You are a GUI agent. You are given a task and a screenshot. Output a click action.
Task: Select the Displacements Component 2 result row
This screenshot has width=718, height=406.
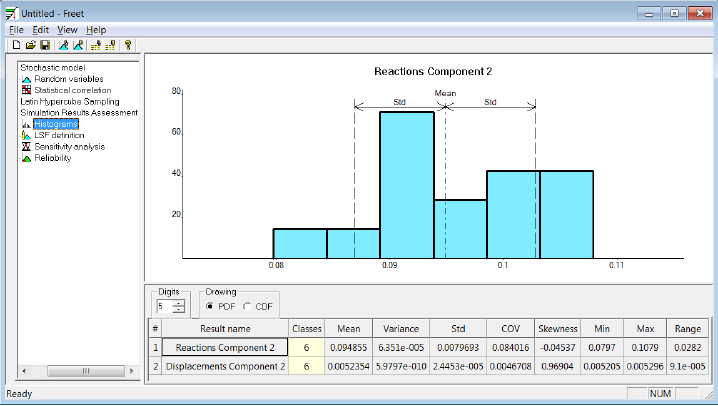pos(225,367)
